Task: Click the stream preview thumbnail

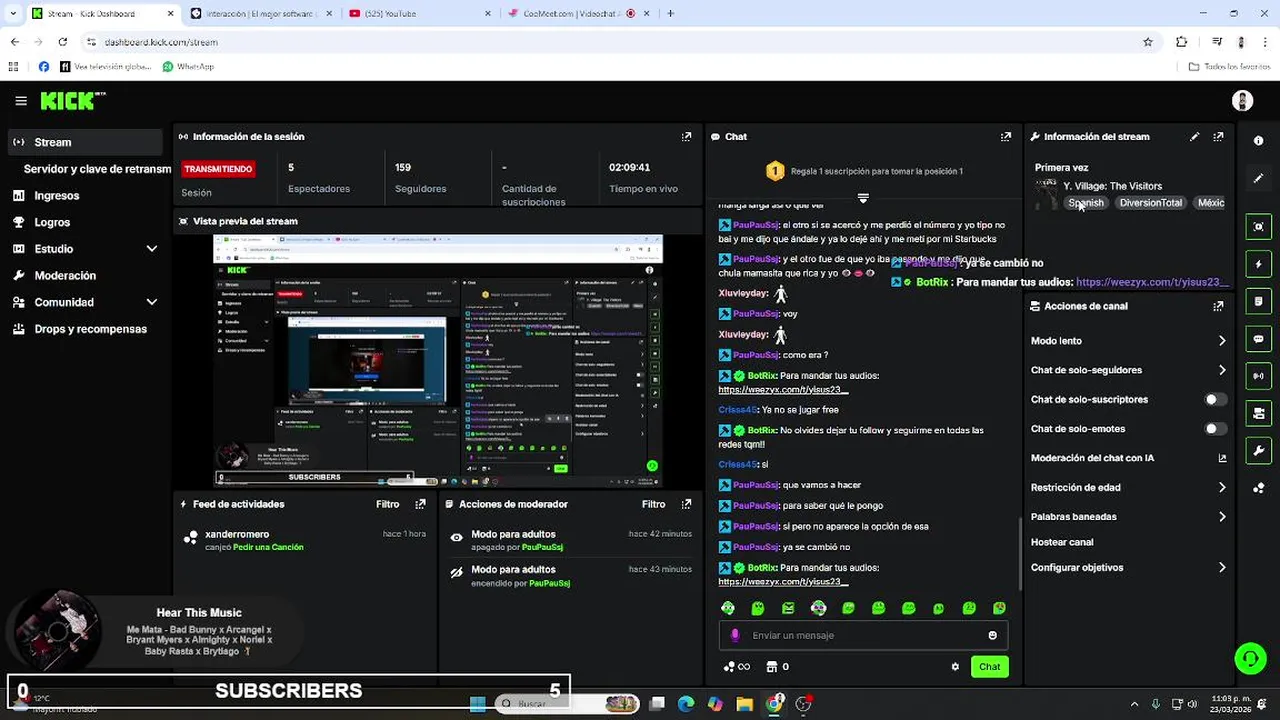Action: pos(438,361)
